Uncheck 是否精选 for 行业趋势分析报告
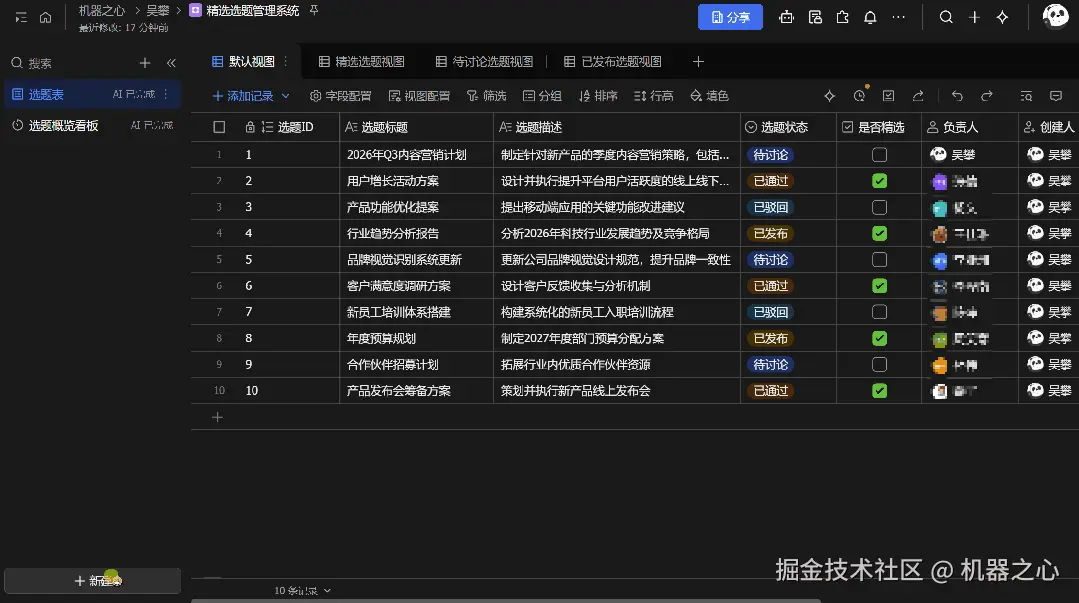 click(x=879, y=233)
